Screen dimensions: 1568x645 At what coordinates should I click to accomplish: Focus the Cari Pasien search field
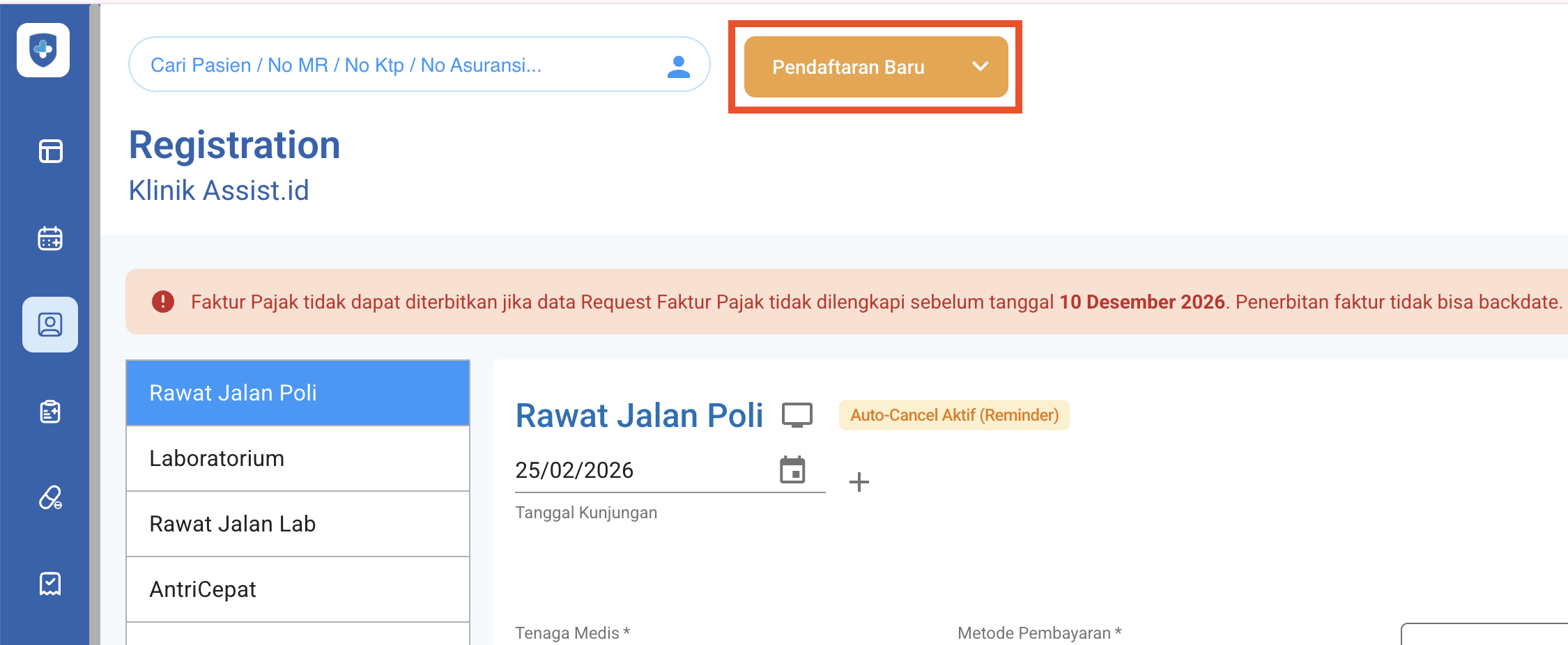[397, 65]
